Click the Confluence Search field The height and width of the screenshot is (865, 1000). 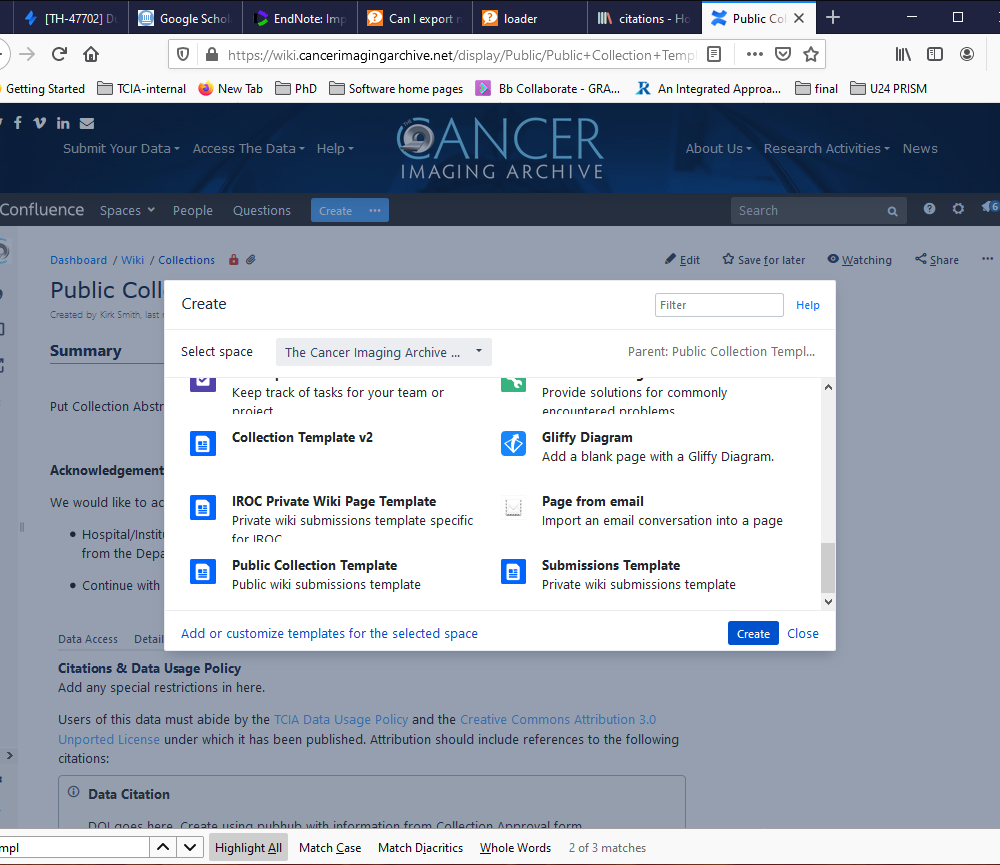[x=818, y=211]
